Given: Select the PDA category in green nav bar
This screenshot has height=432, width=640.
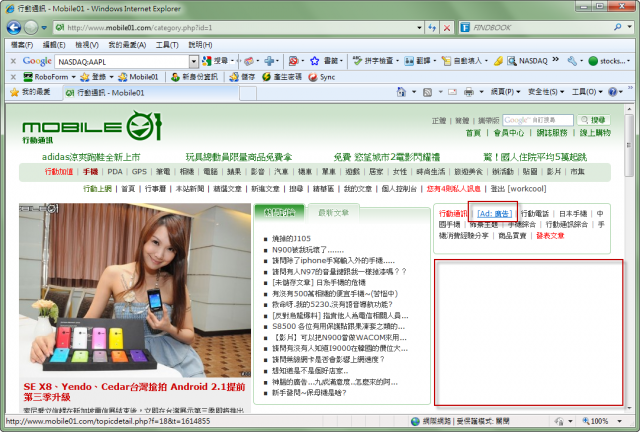Looking at the screenshot, I should point(115,172).
